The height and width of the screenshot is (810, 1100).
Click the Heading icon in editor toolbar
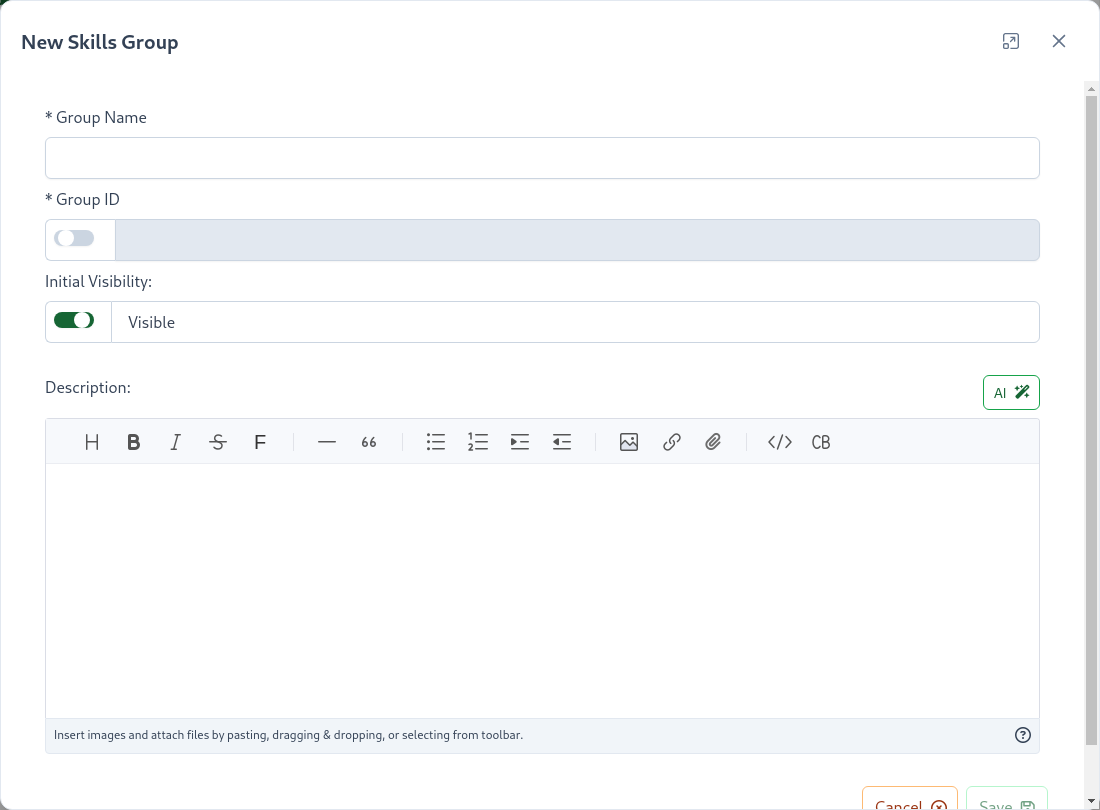[92, 442]
